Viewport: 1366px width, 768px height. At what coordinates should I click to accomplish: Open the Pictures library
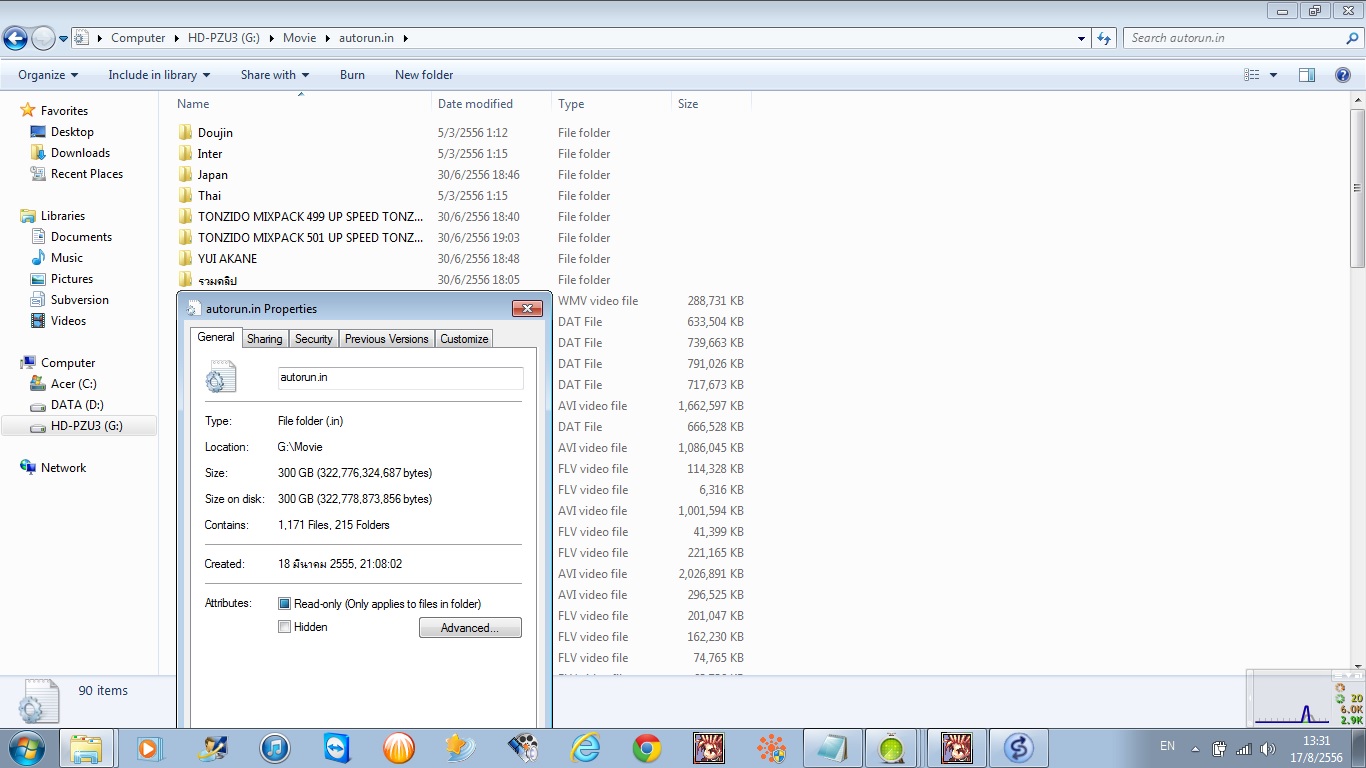[x=72, y=279]
